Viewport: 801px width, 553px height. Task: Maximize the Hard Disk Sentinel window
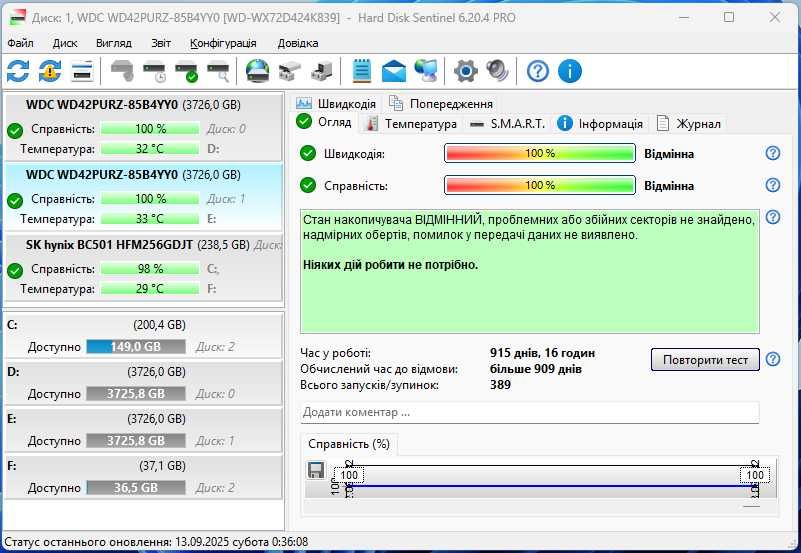coord(729,17)
